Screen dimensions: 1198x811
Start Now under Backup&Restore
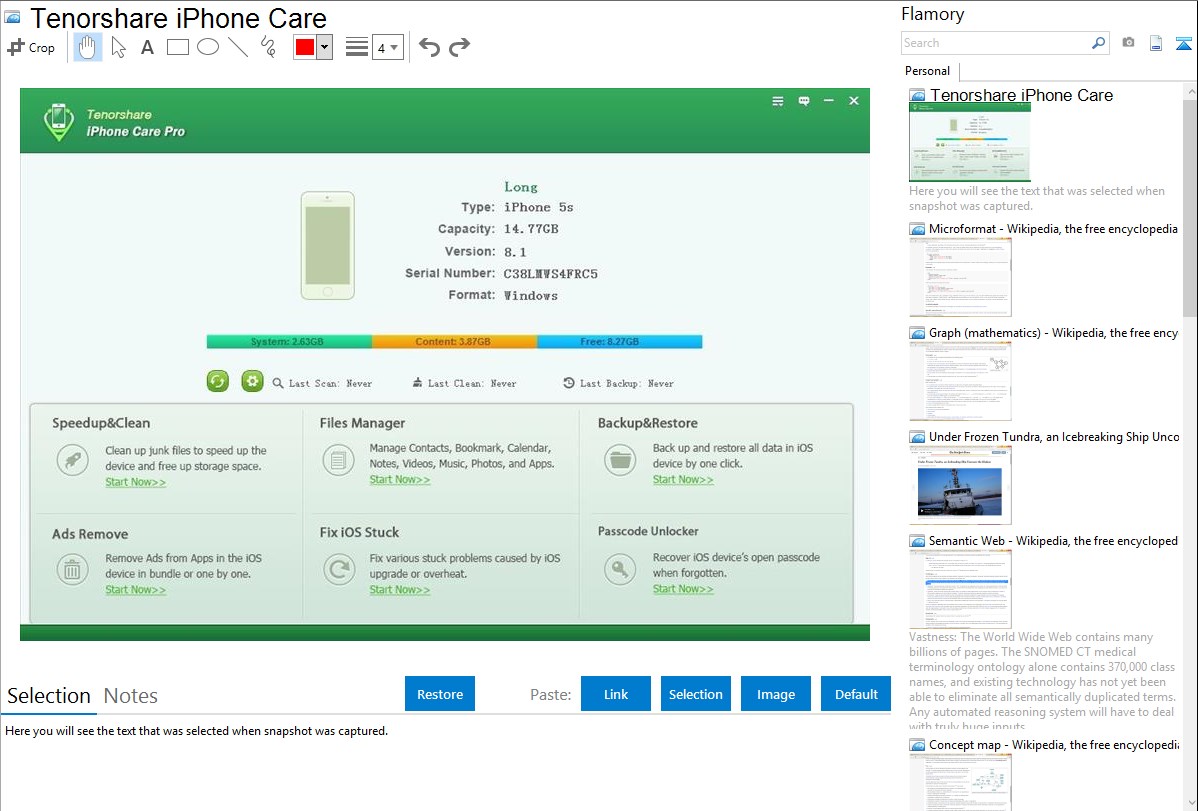point(683,480)
